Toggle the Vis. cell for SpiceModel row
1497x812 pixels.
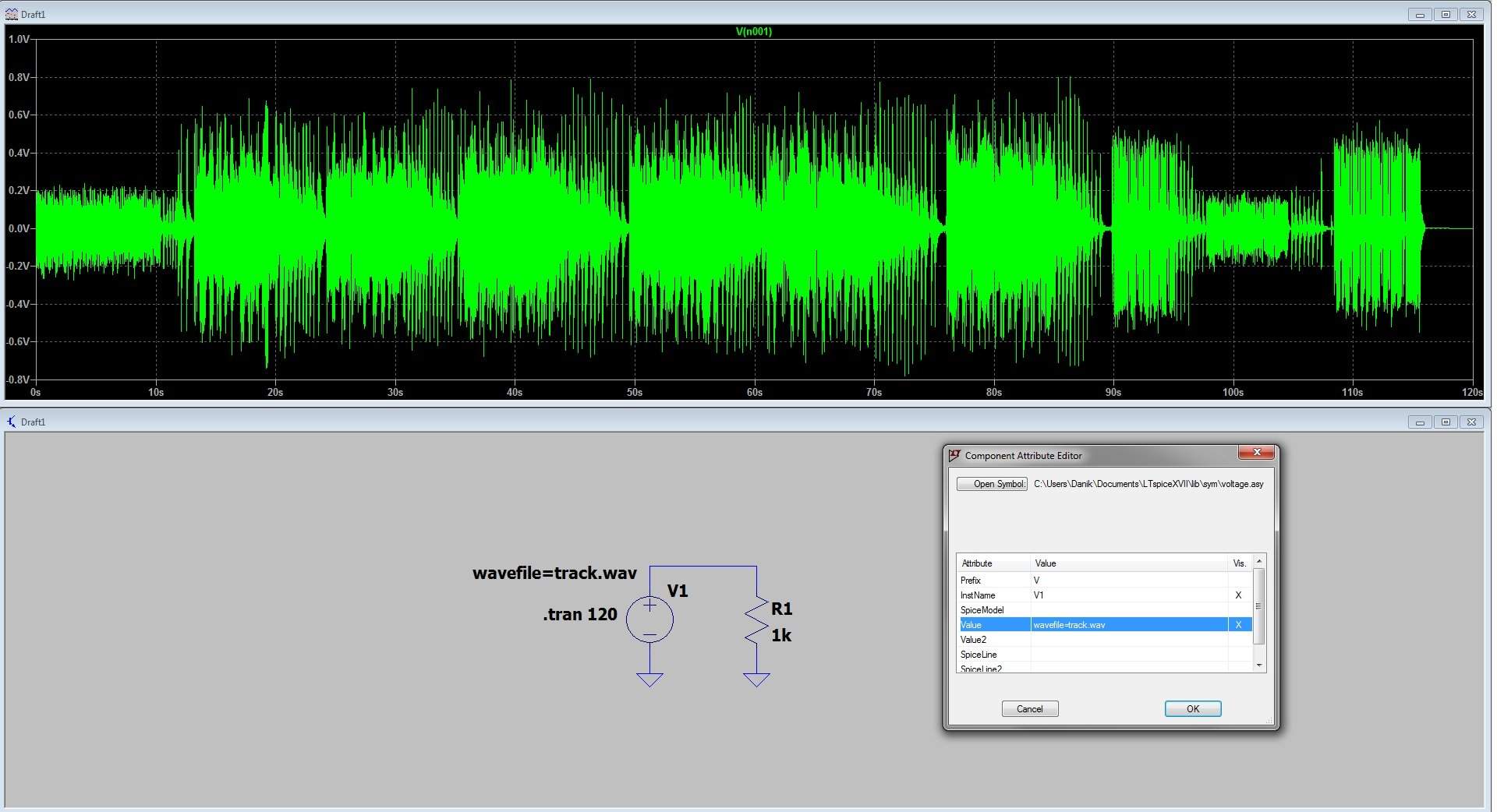click(x=1238, y=609)
